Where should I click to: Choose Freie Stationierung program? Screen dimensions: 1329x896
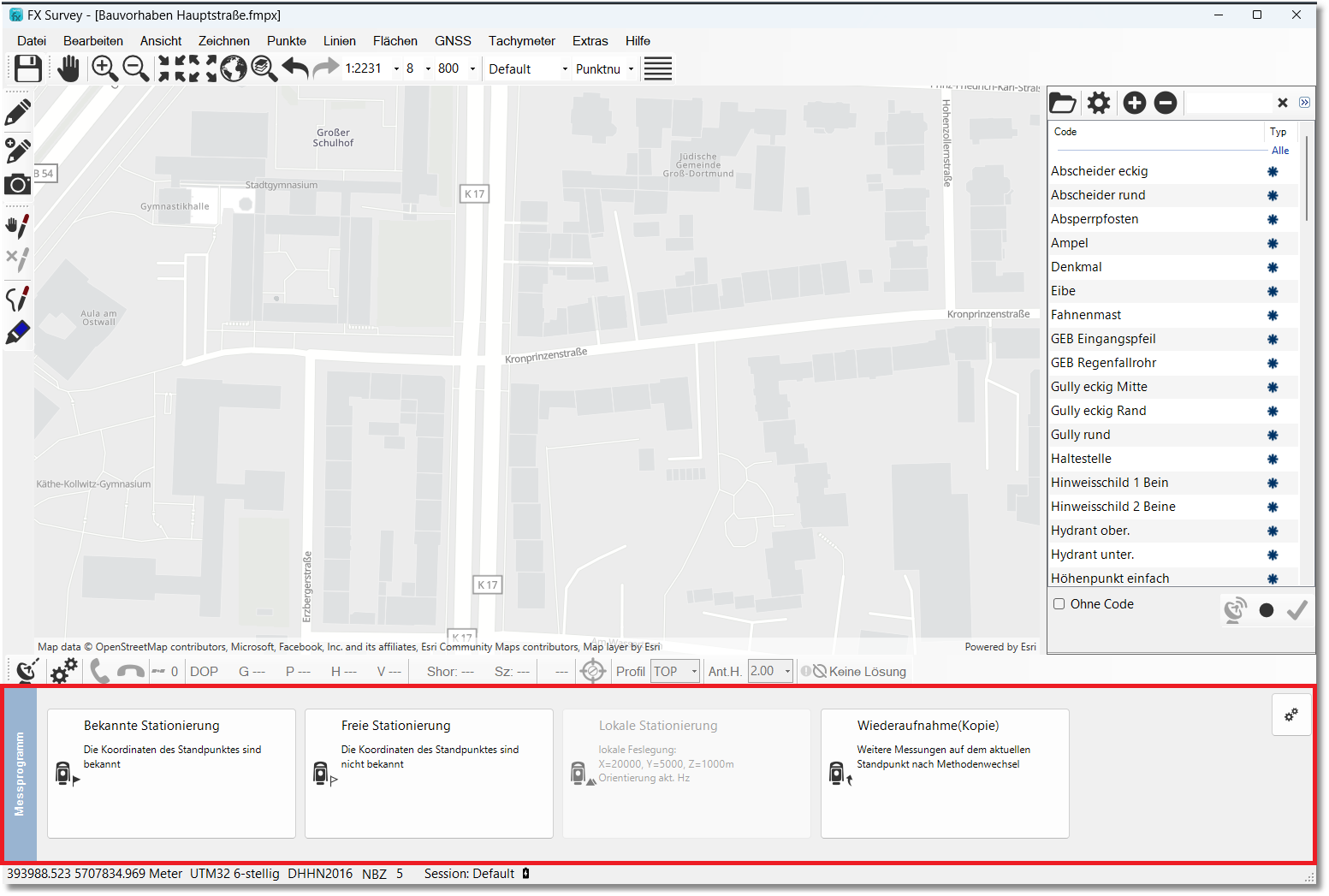(429, 774)
